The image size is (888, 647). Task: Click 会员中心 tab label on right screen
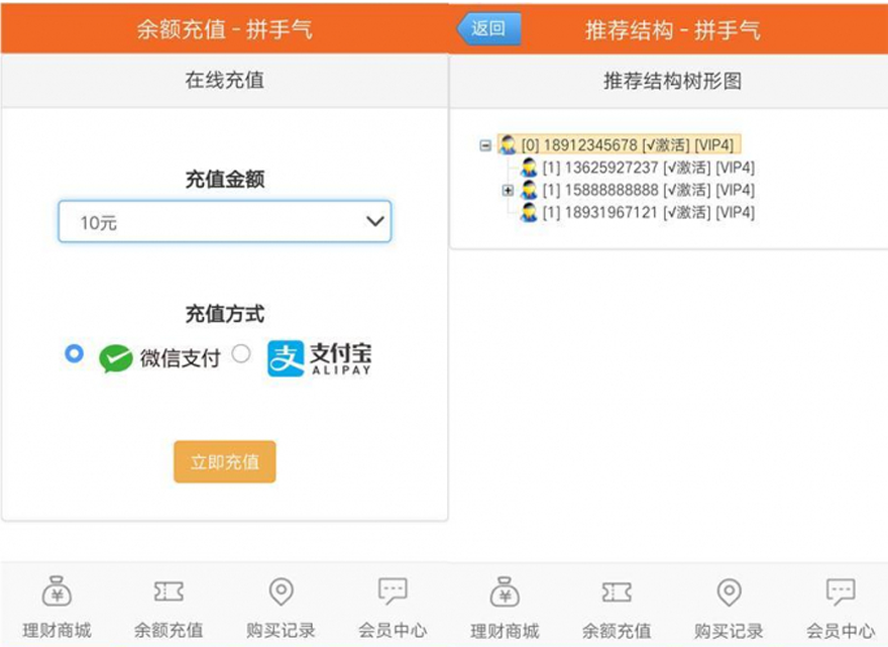[x=840, y=631]
